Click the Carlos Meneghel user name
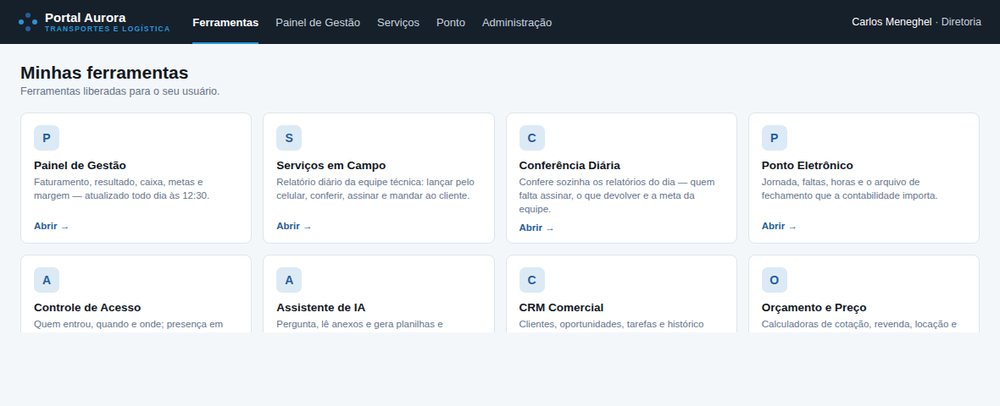Image resolution: width=1000 pixels, height=406 pixels. 892,22
